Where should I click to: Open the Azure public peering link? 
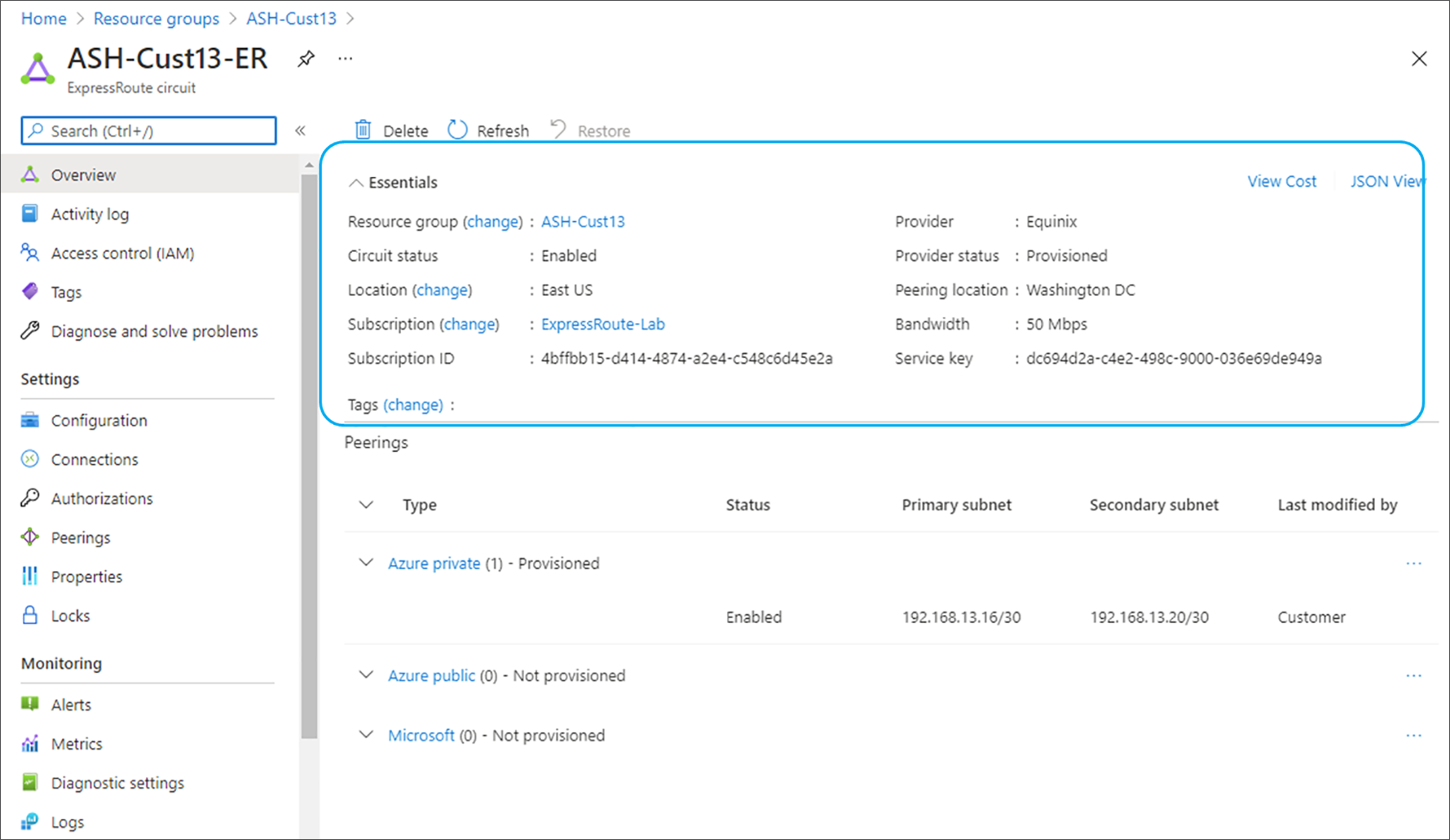click(x=431, y=676)
